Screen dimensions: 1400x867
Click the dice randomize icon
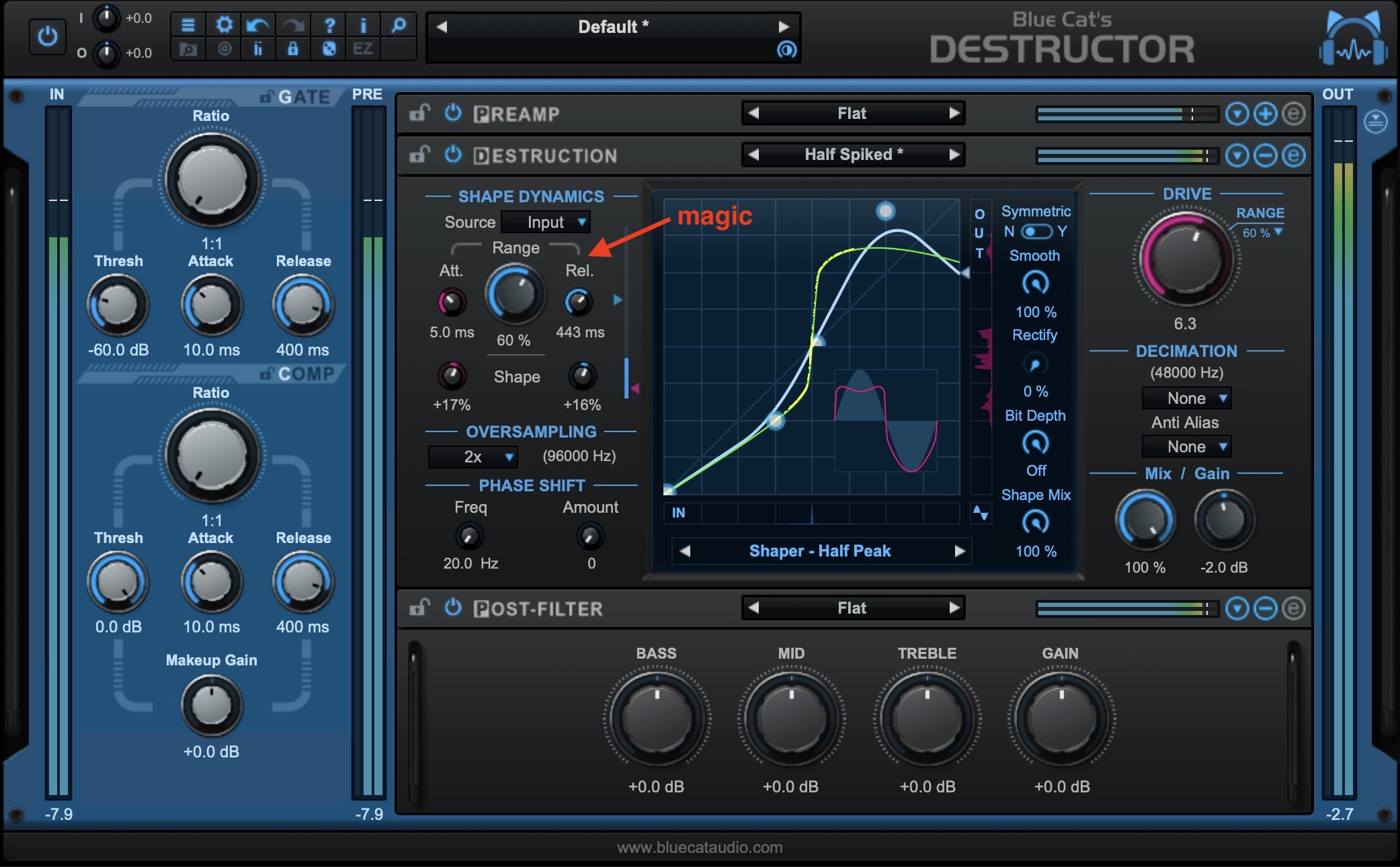point(329,49)
